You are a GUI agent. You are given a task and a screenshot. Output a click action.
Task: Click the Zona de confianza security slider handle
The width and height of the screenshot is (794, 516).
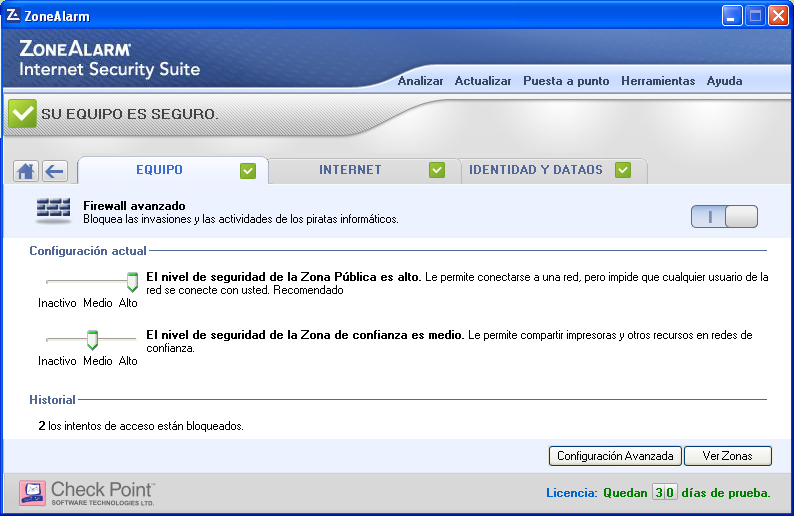tap(92, 340)
